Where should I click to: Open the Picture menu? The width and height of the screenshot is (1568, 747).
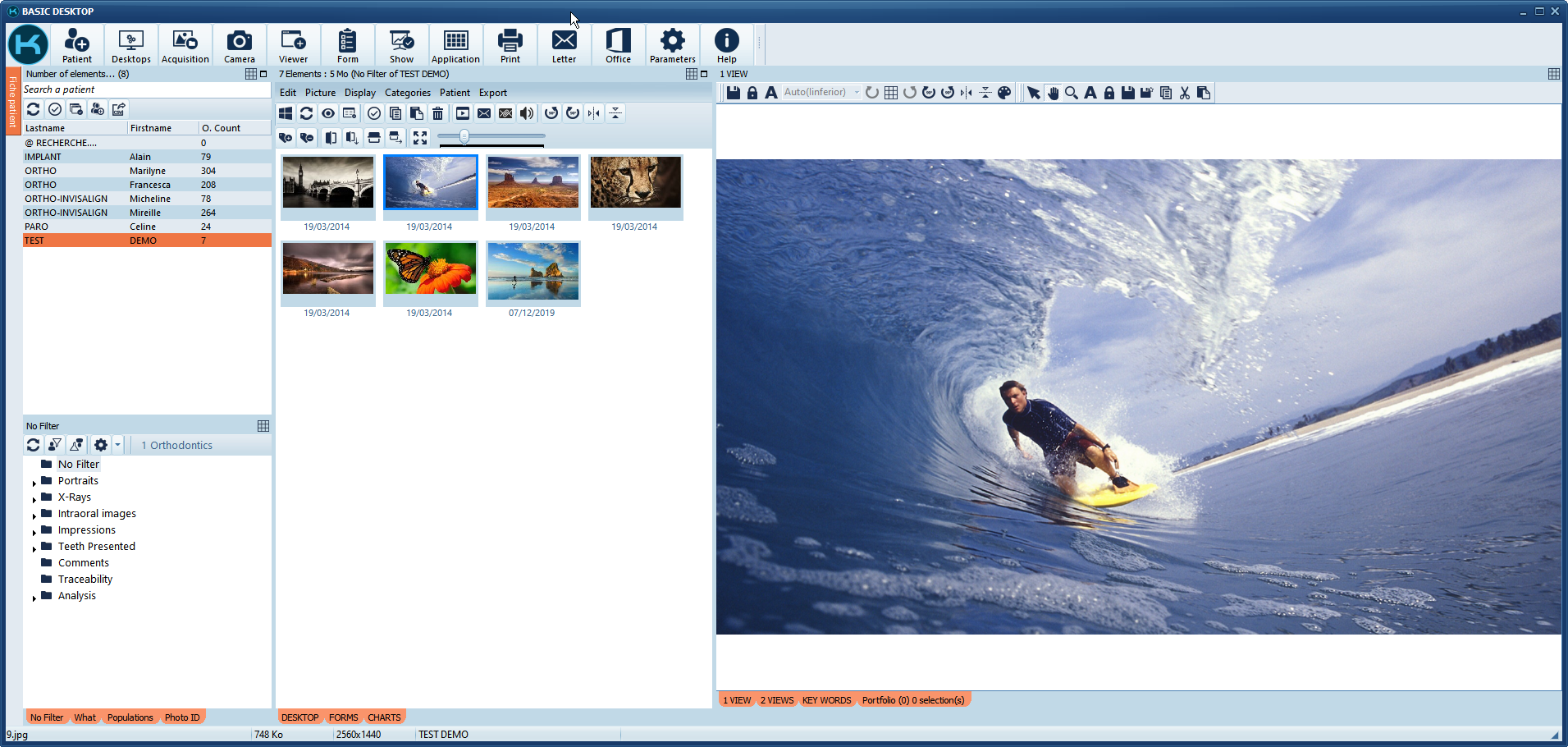click(320, 93)
